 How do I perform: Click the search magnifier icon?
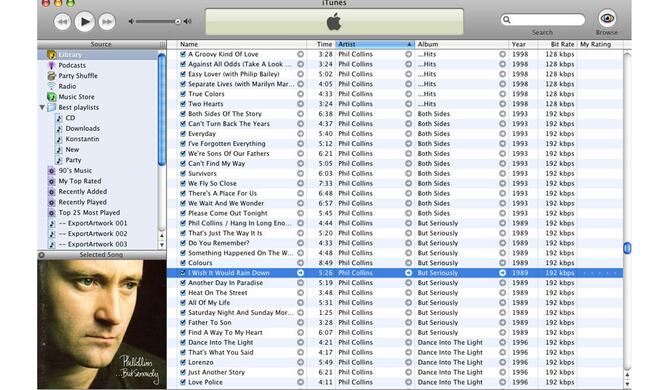[507, 20]
